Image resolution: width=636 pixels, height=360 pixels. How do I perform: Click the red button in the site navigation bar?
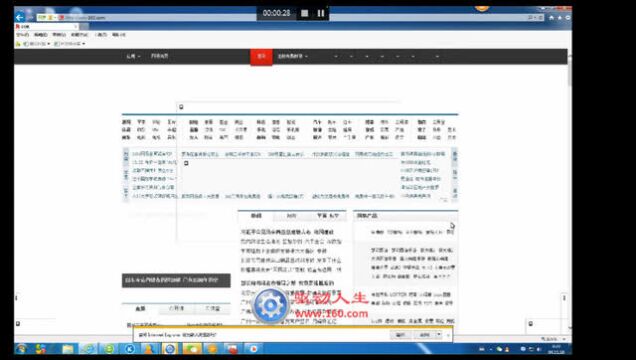[262, 57]
